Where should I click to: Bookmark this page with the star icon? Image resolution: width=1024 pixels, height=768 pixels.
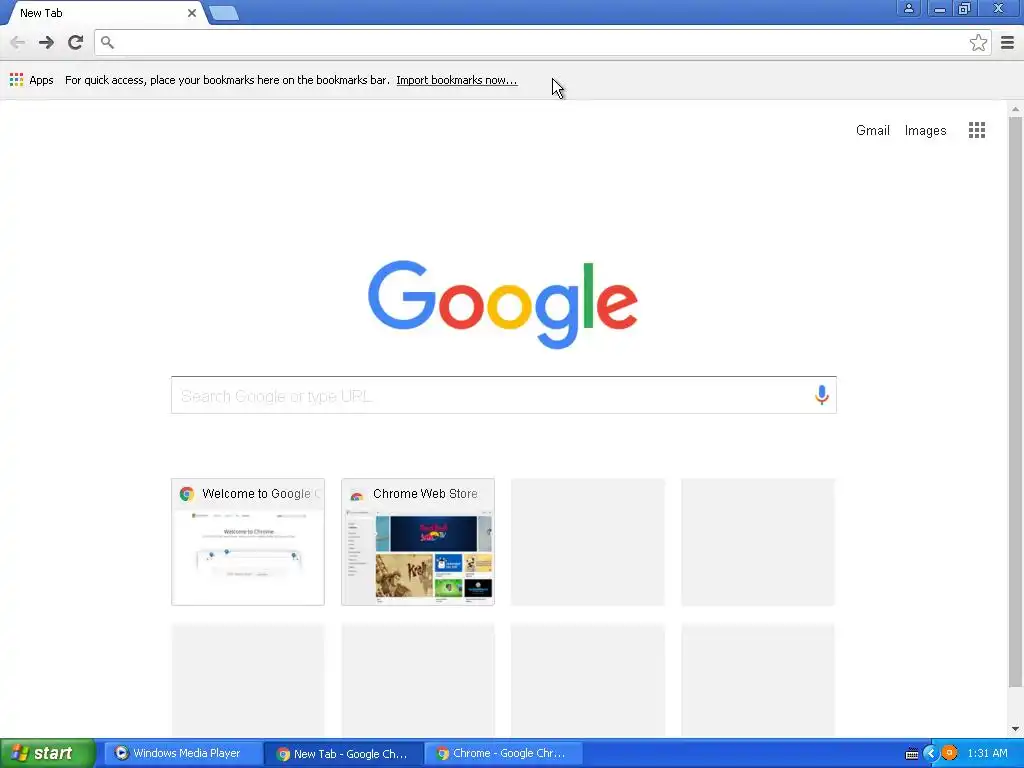tap(978, 42)
